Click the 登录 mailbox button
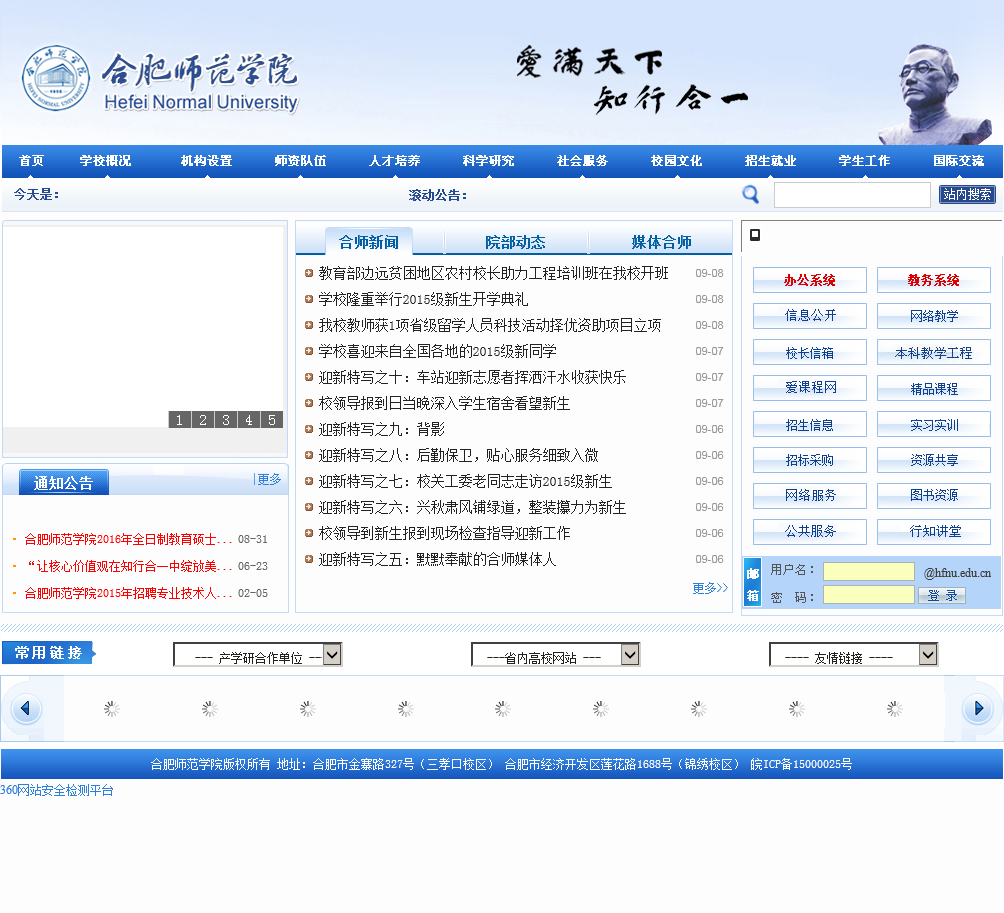The height and width of the screenshot is (913, 1004). tap(943, 596)
